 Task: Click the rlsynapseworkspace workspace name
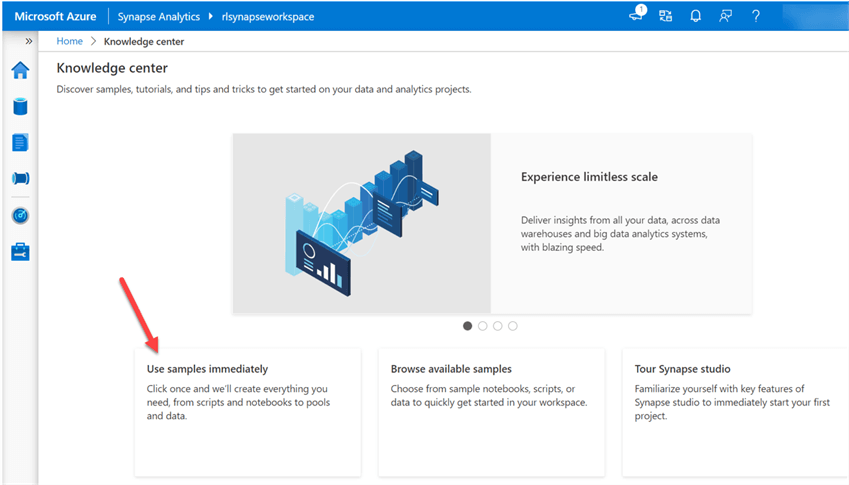coord(268,16)
